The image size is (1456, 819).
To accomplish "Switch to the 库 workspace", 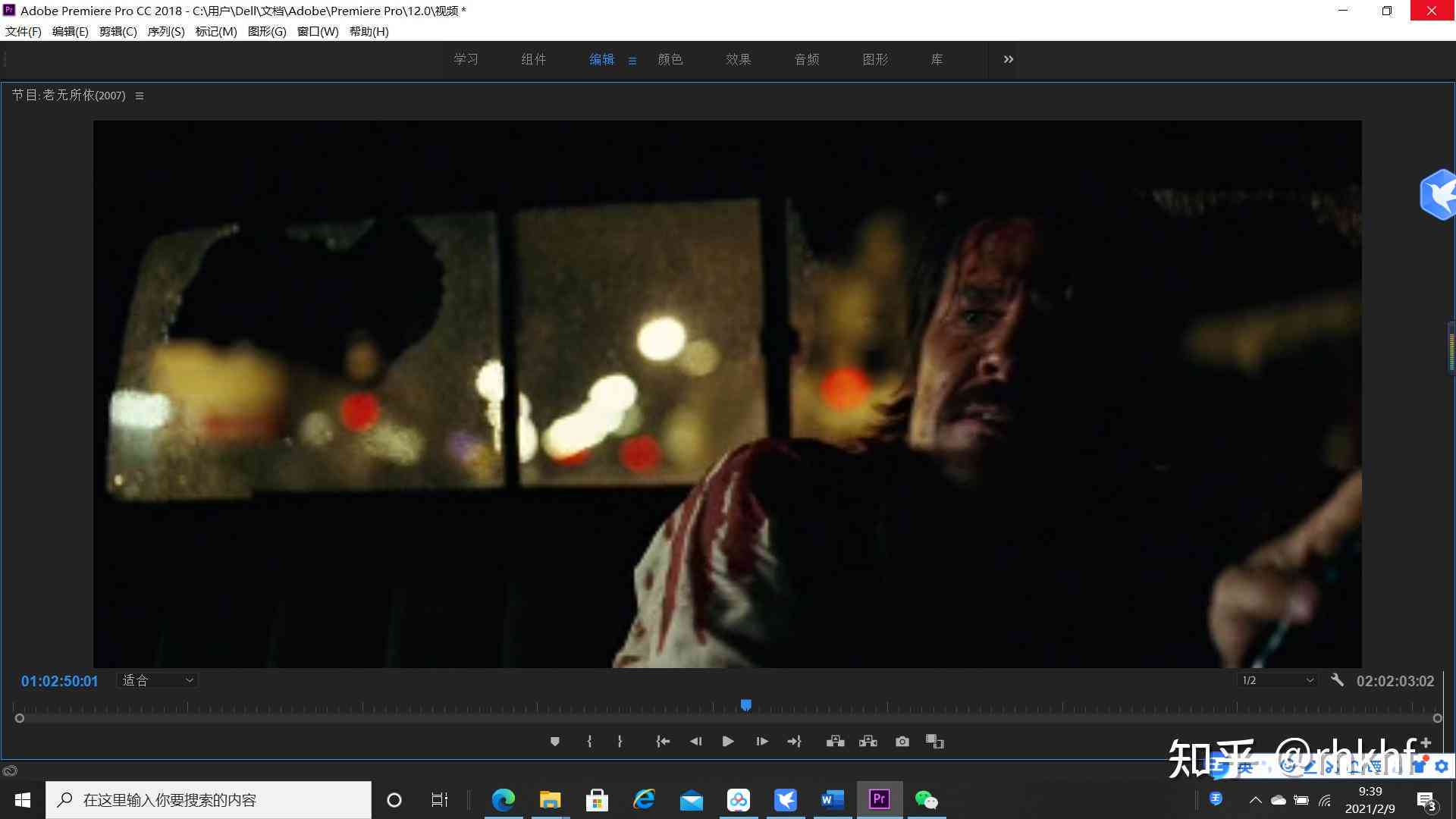I will 937,59.
